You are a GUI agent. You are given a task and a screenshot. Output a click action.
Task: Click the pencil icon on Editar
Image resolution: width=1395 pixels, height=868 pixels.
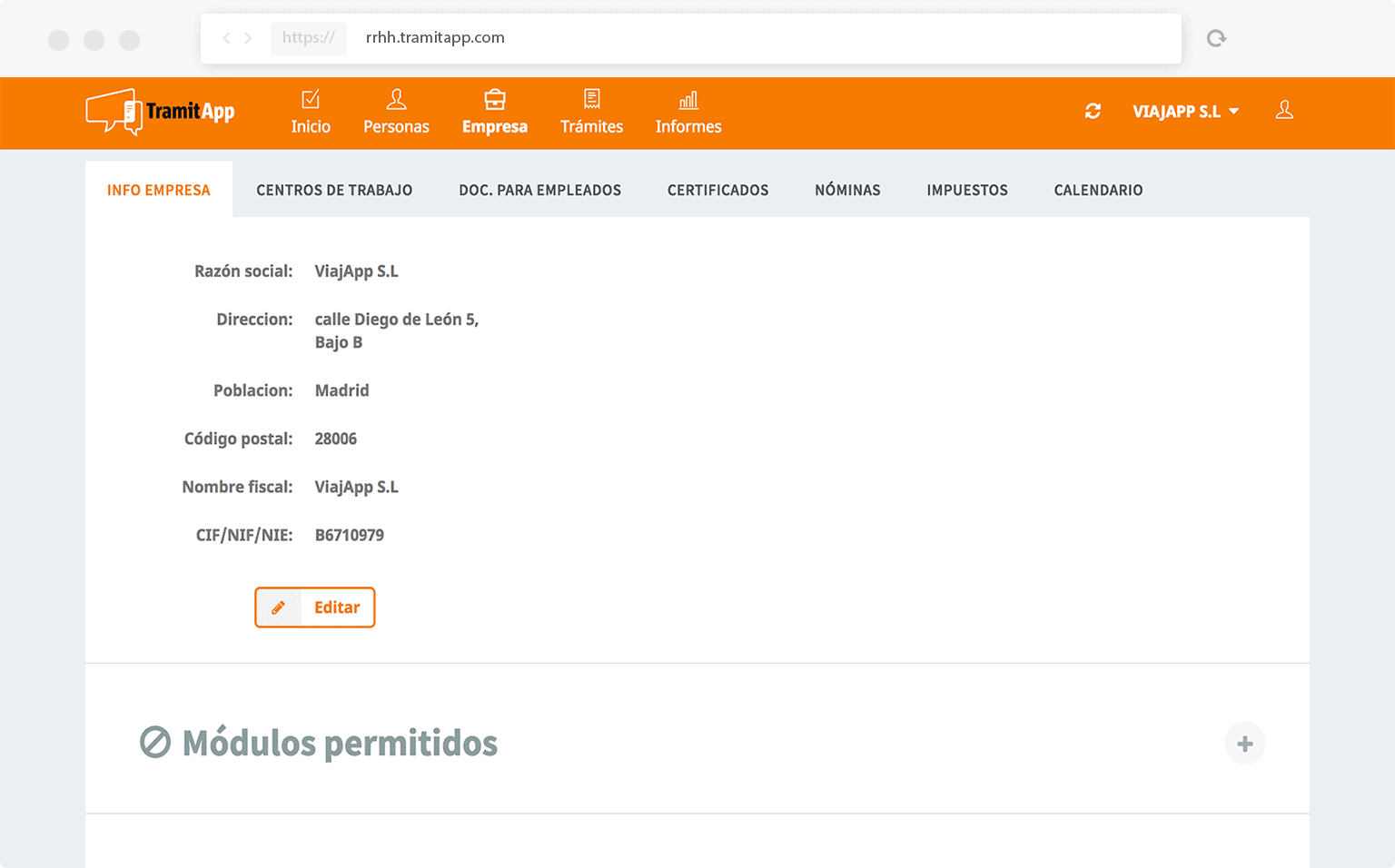tap(279, 607)
